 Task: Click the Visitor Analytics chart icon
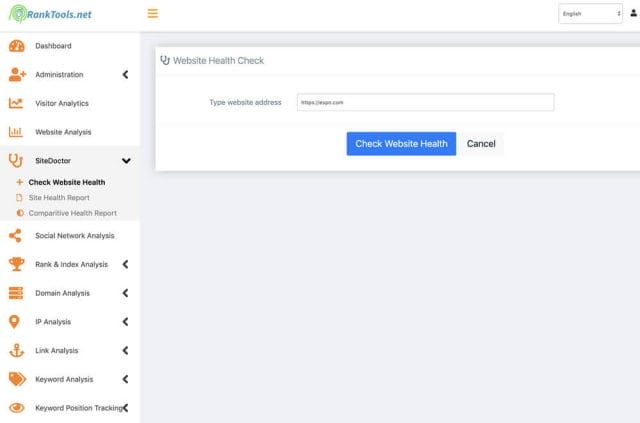click(x=16, y=103)
